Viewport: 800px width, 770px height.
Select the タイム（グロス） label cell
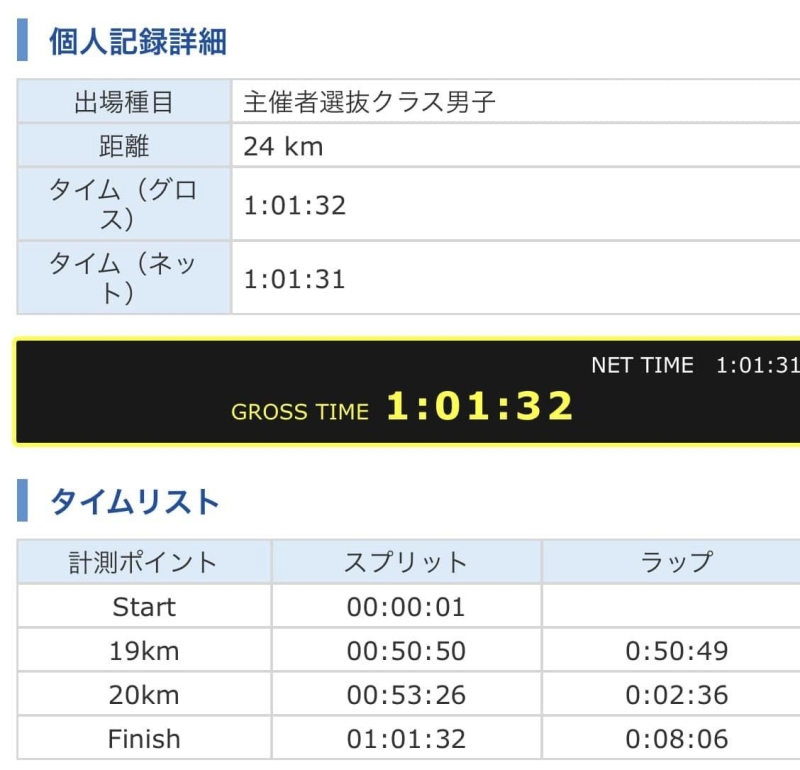124,205
